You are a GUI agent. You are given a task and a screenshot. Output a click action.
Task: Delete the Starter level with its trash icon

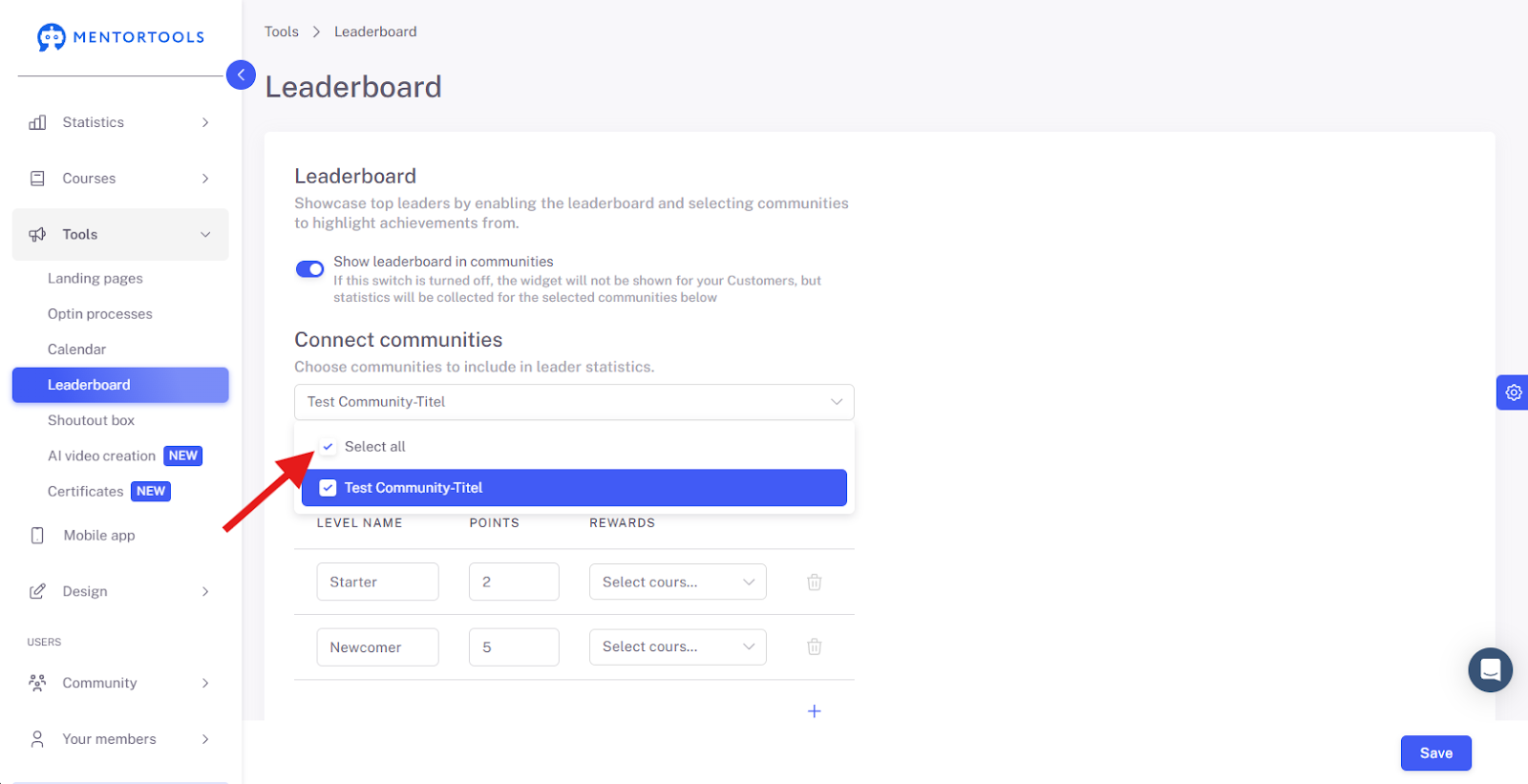tap(815, 582)
